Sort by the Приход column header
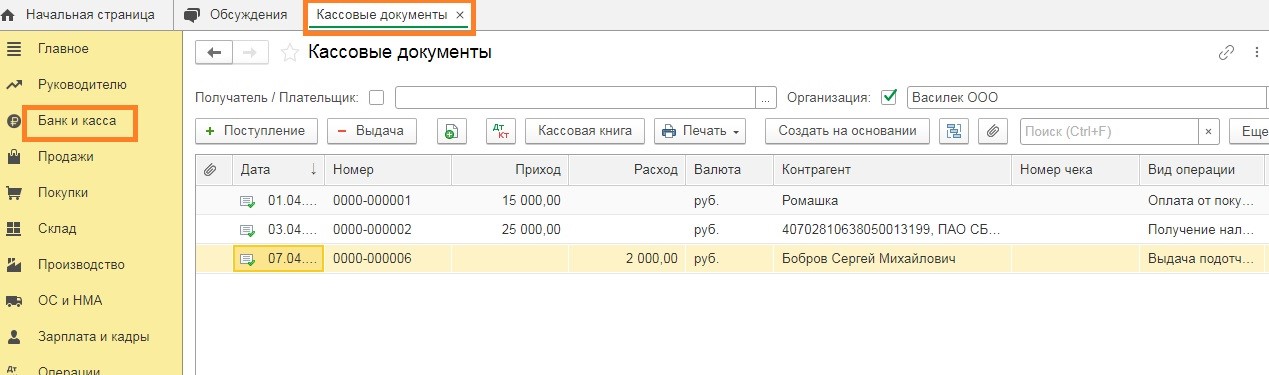The image size is (1269, 375). pos(510,170)
